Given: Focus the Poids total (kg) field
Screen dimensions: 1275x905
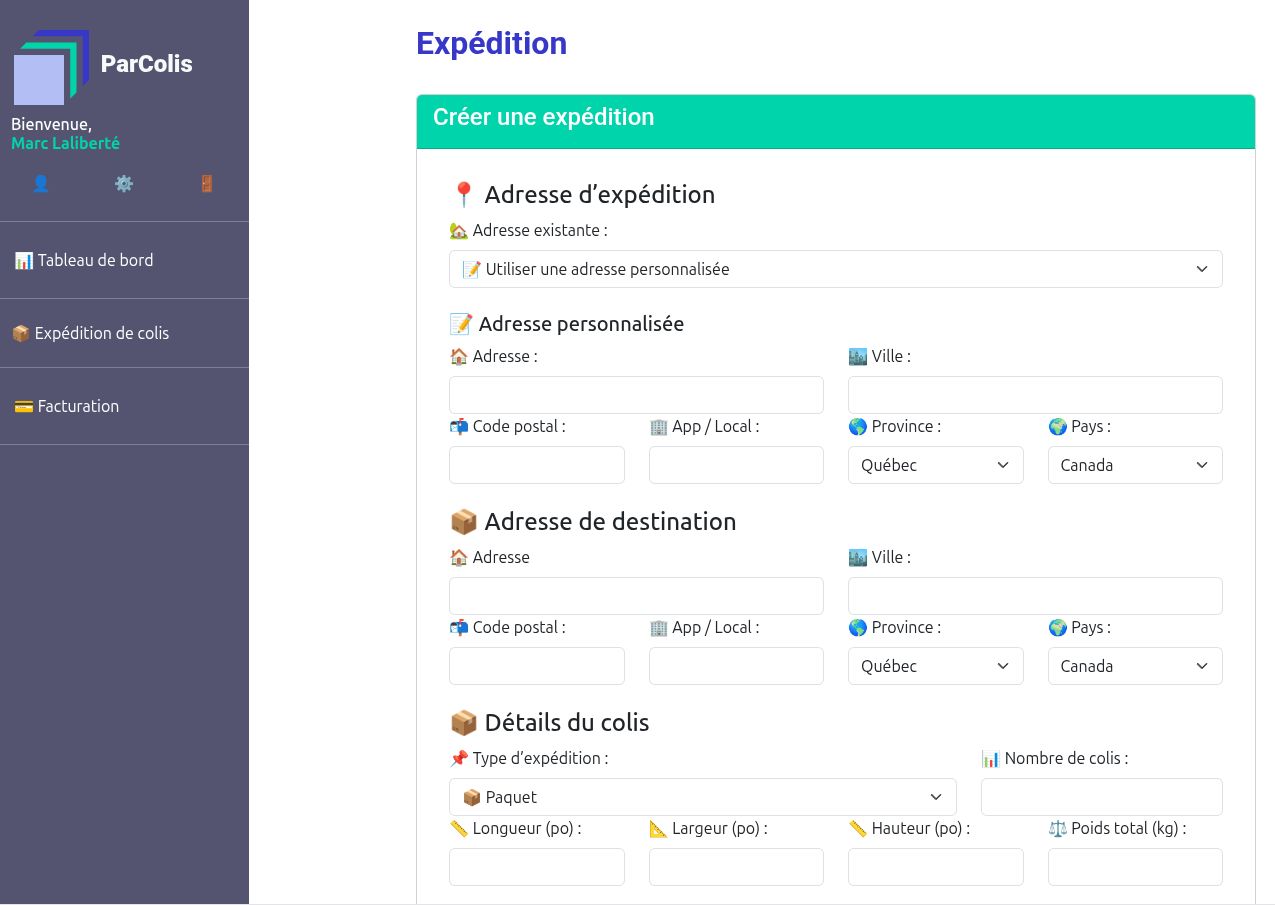Looking at the screenshot, I should pos(1134,867).
